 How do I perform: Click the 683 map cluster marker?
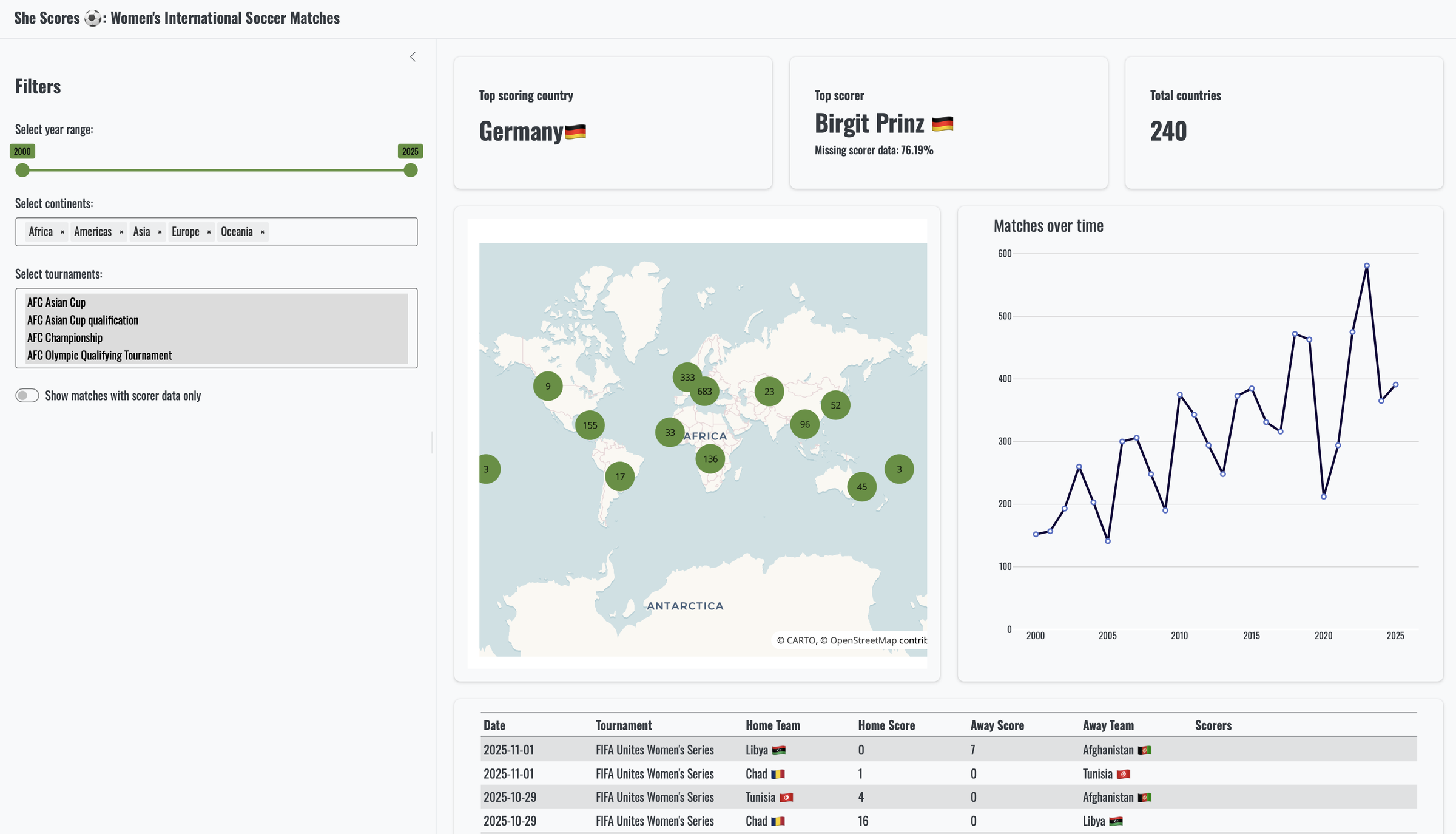coord(704,392)
